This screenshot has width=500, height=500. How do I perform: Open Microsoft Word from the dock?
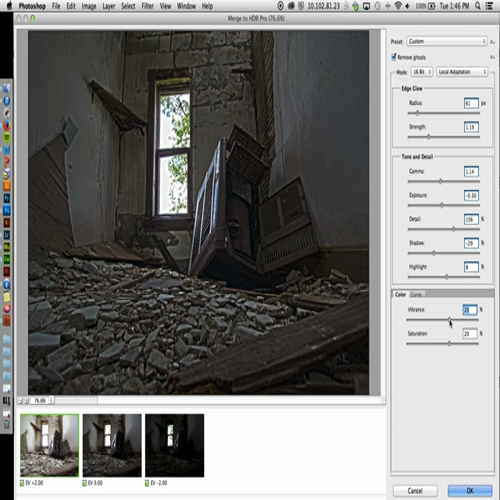click(6, 150)
